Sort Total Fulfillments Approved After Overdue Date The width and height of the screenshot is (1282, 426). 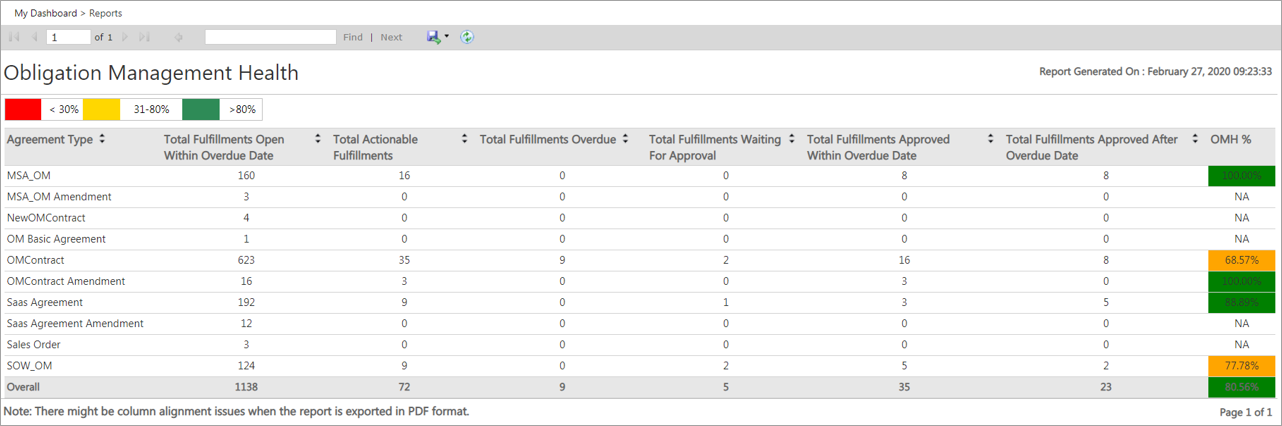pyautogui.click(x=1195, y=139)
